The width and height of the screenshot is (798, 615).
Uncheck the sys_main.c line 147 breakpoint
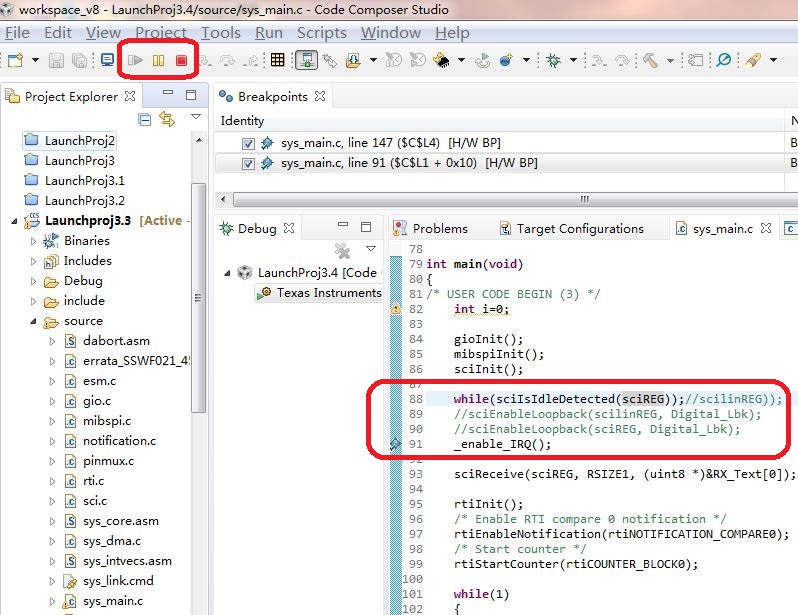[248, 144]
